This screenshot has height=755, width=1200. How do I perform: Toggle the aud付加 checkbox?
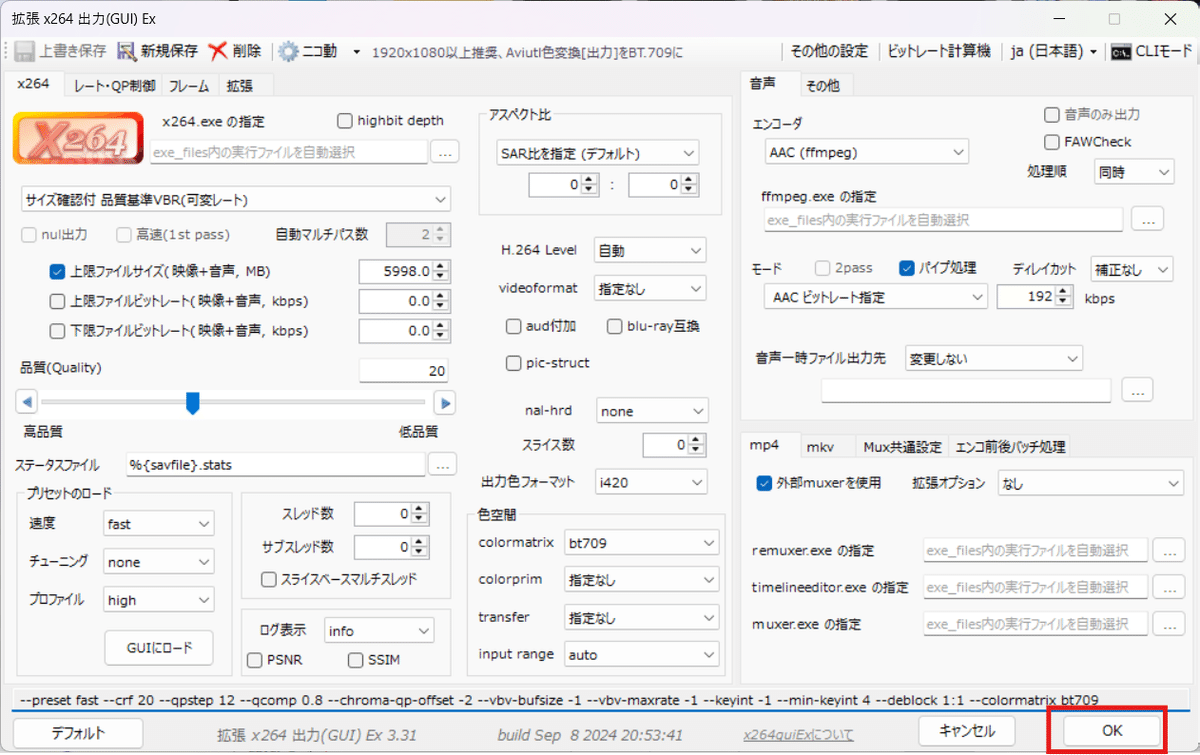tap(514, 326)
